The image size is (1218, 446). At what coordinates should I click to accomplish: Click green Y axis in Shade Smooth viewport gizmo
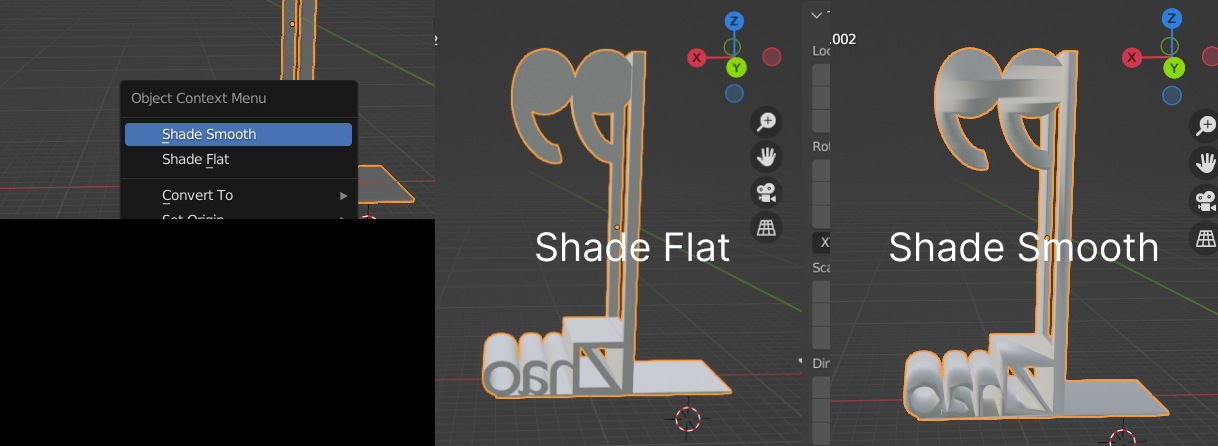[1174, 68]
